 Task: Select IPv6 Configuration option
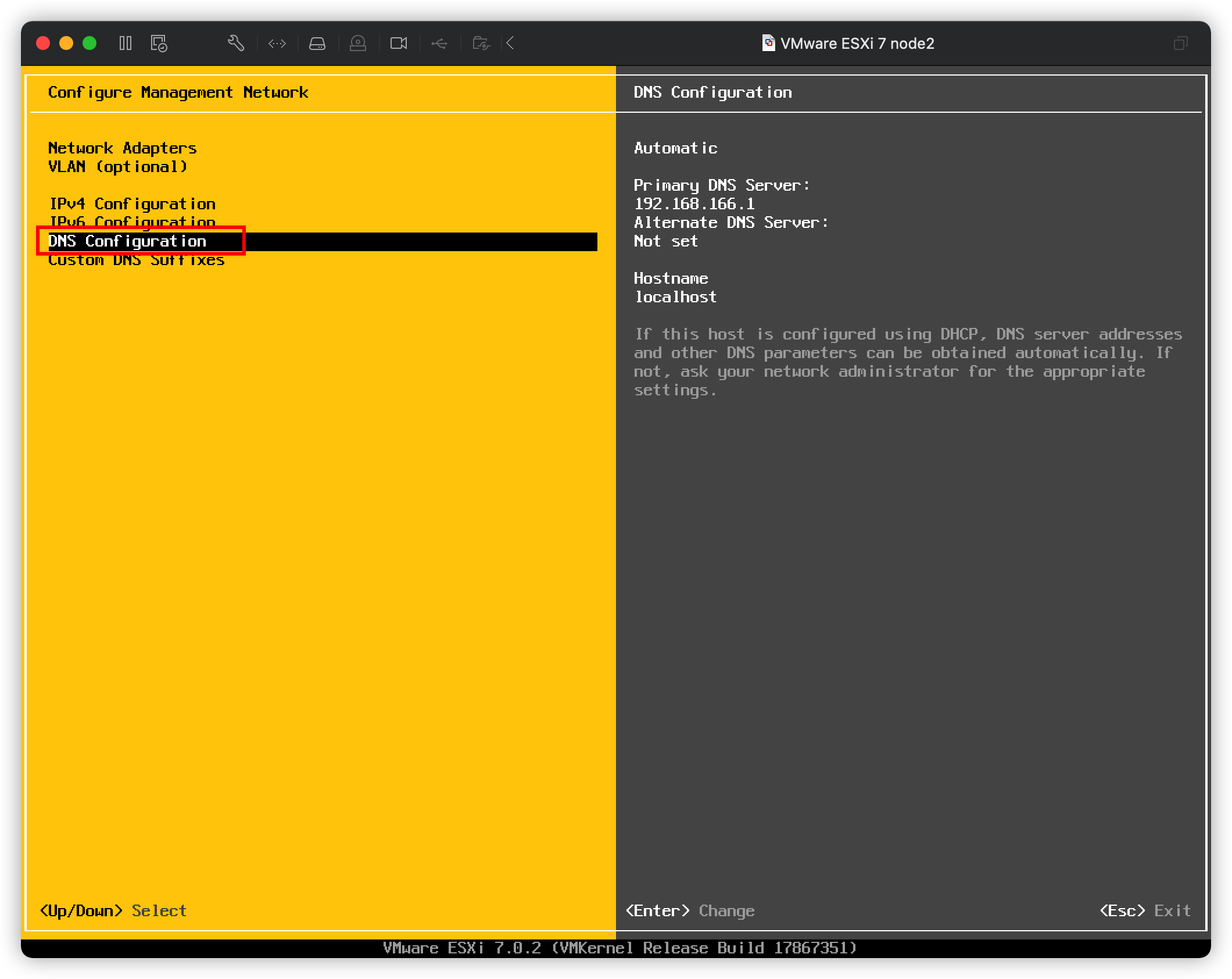[x=132, y=222]
